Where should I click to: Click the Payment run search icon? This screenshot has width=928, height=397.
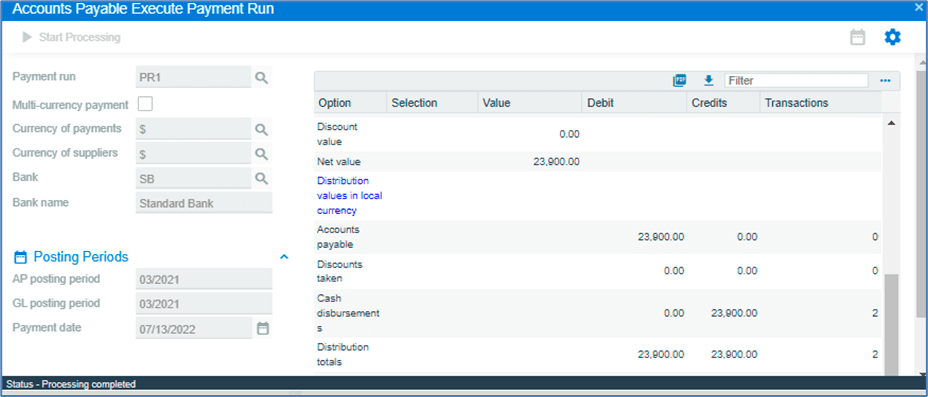tap(262, 77)
